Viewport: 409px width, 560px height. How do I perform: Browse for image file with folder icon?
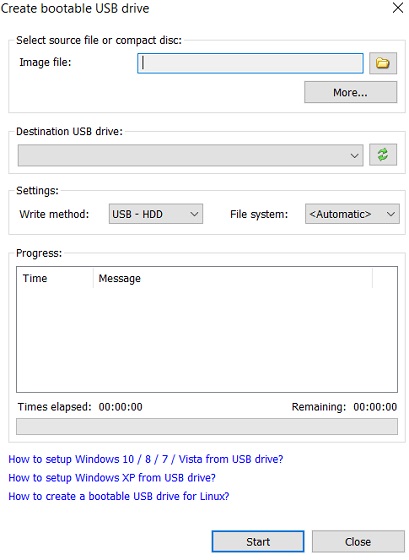coord(383,63)
